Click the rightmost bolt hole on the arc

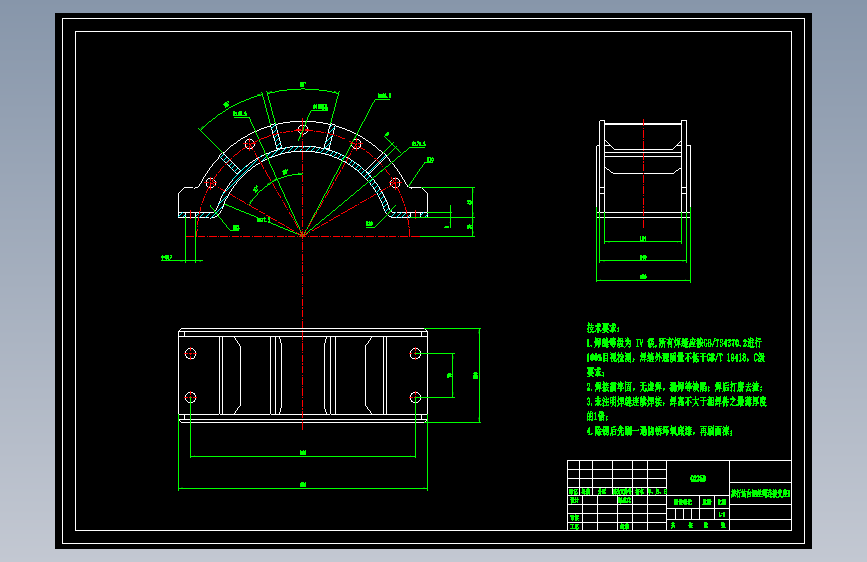coord(395,183)
